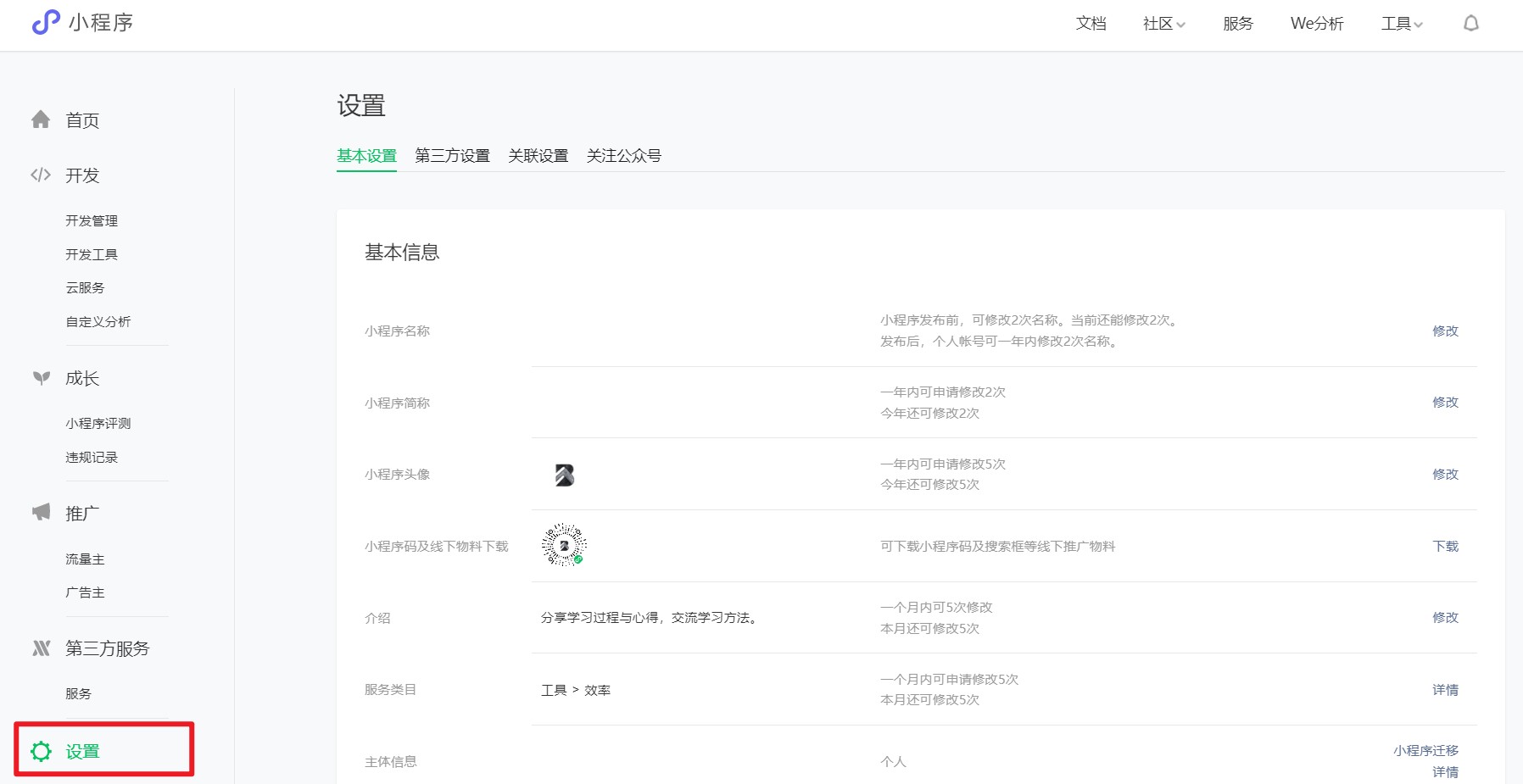The width and height of the screenshot is (1523, 784).
Task: Open 开发工具 in the sidebar
Action: pyautogui.click(x=92, y=254)
